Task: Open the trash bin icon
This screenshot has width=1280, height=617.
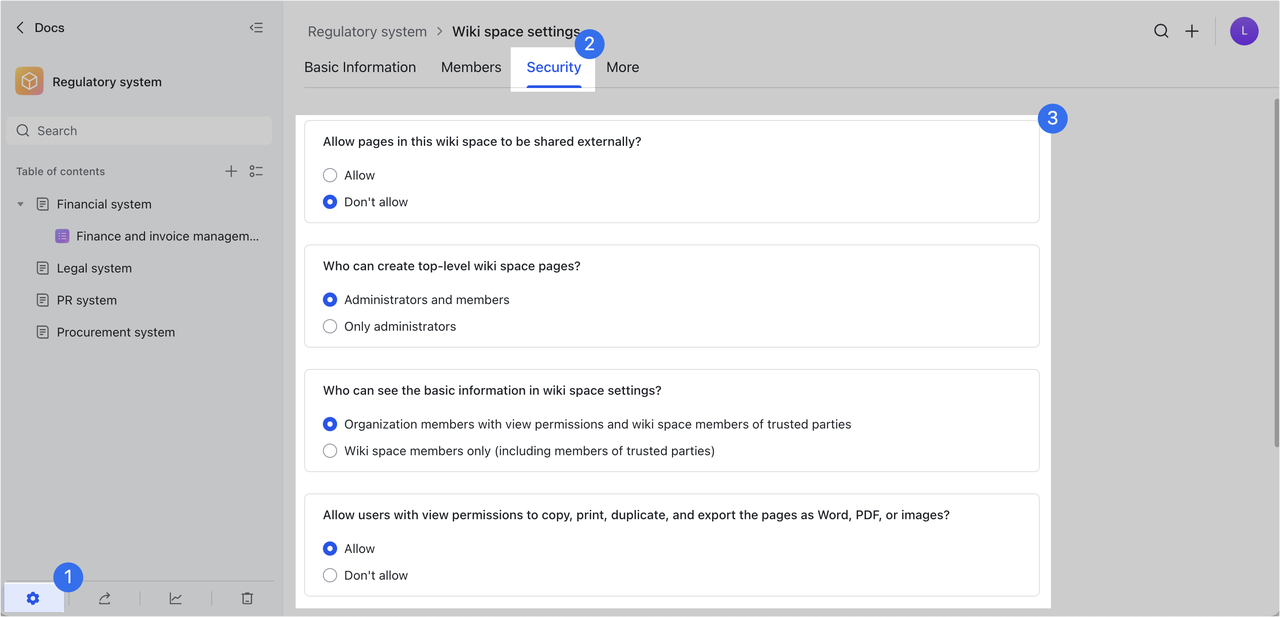Action: (x=247, y=598)
